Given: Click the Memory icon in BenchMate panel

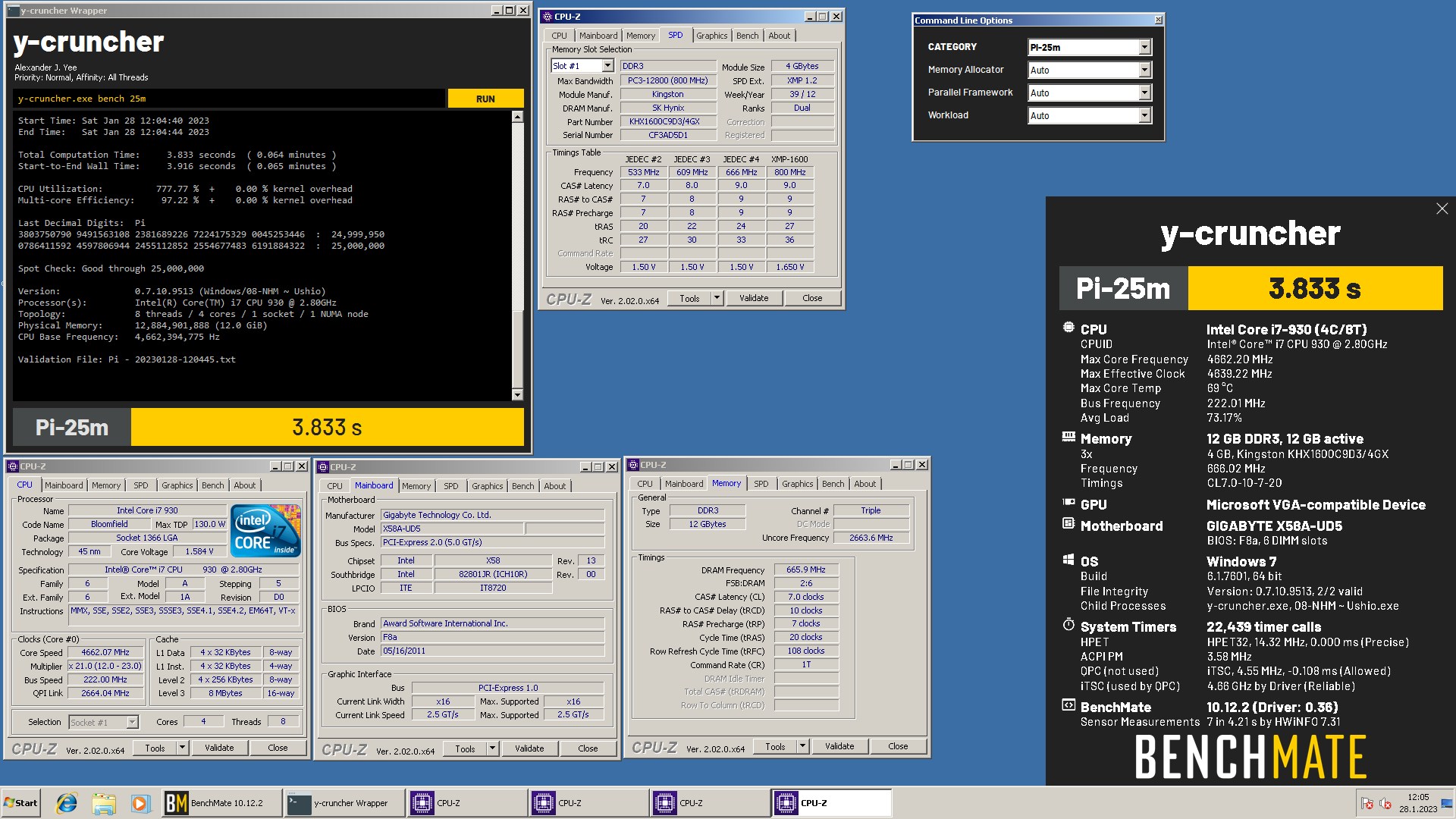Looking at the screenshot, I should click(x=1068, y=438).
